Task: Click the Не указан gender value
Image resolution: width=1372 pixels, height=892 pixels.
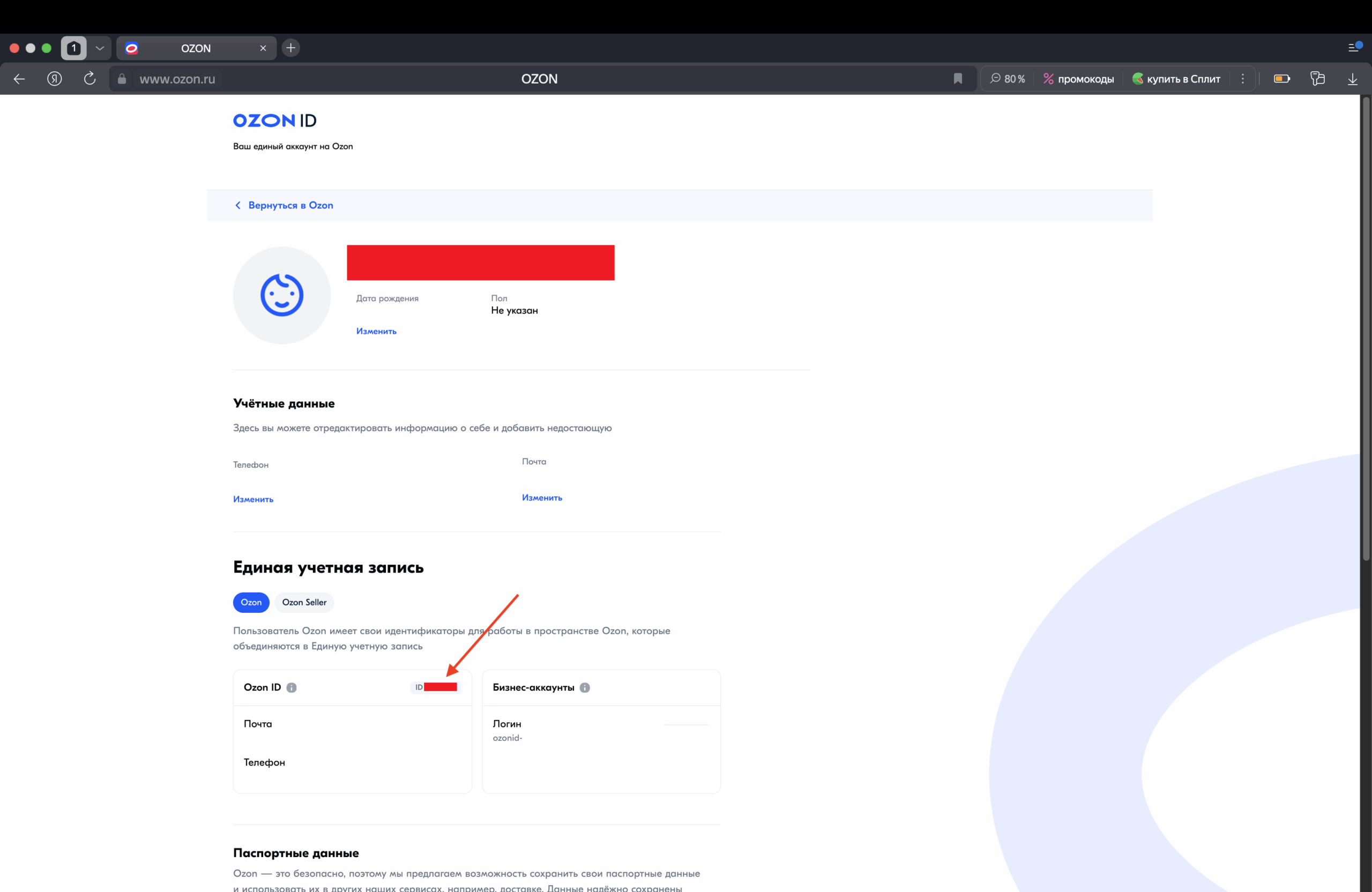Action: click(x=514, y=311)
